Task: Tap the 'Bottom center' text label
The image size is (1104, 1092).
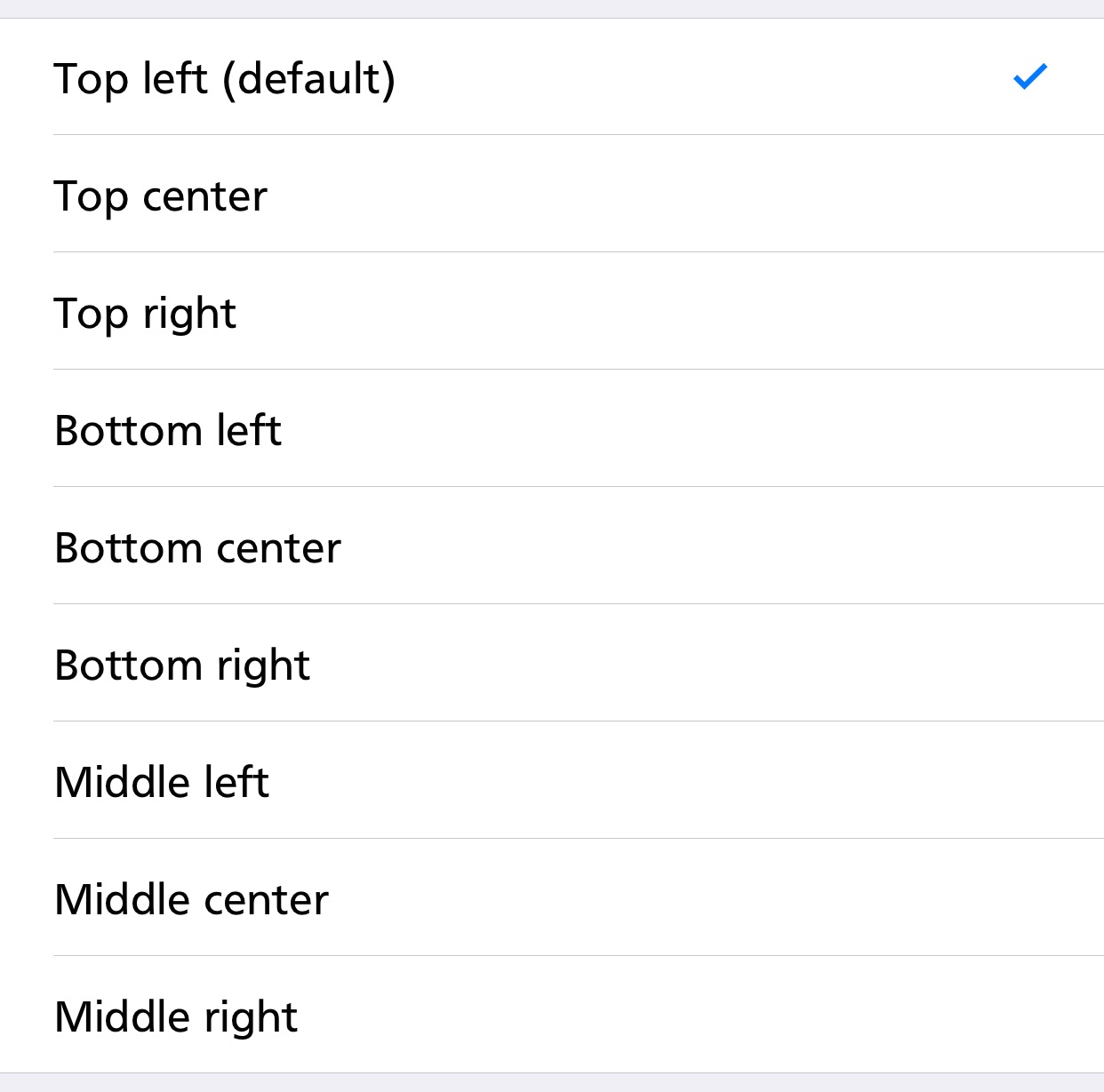Action: (x=198, y=547)
